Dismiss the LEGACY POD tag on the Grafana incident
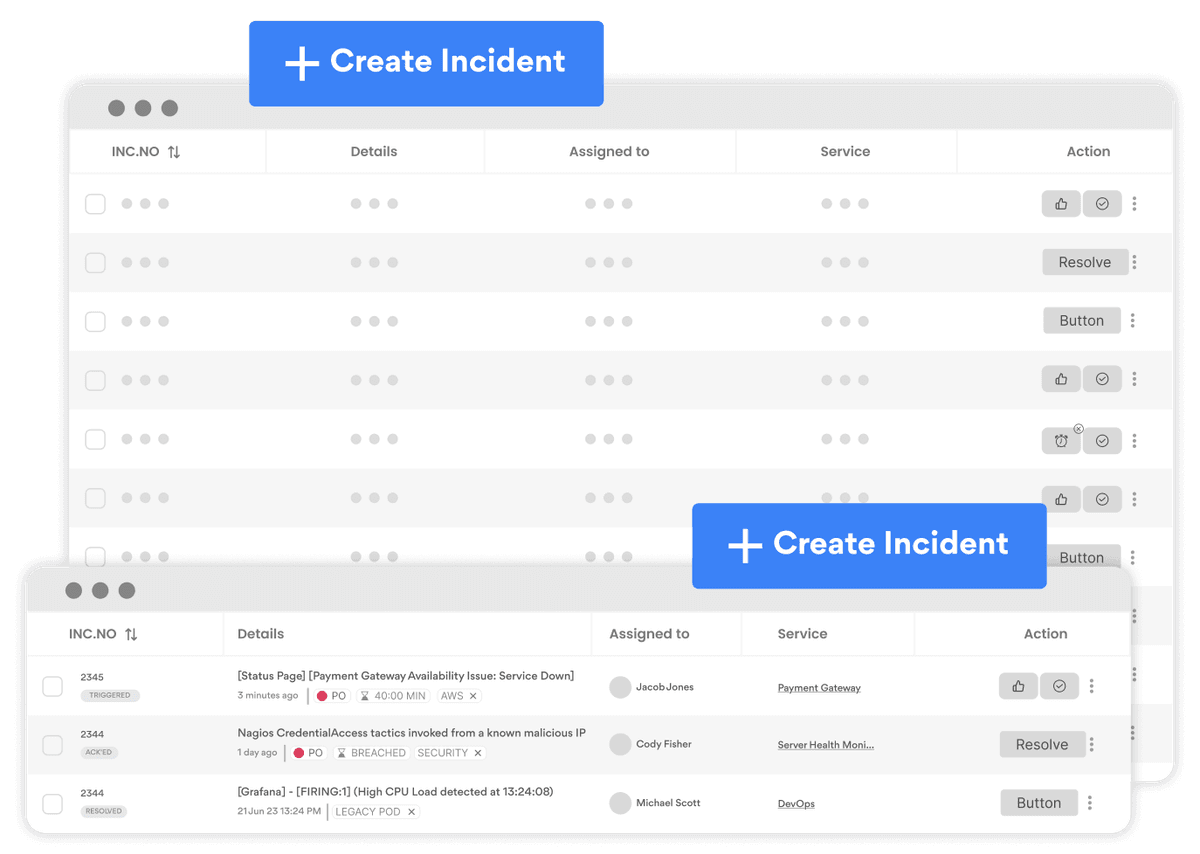This screenshot has width=1200, height=854. pyautogui.click(x=413, y=811)
